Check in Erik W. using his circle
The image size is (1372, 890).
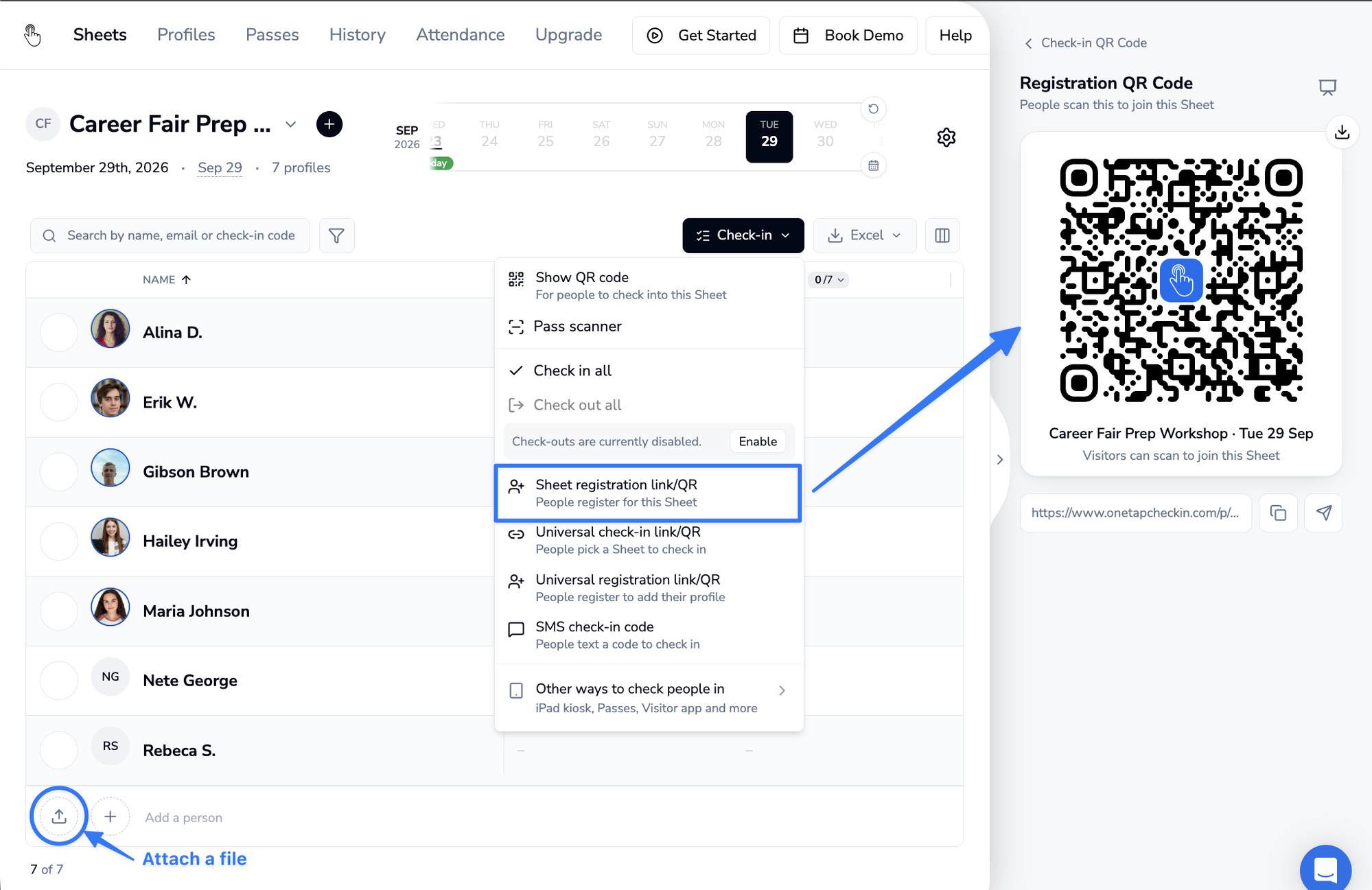pos(59,402)
